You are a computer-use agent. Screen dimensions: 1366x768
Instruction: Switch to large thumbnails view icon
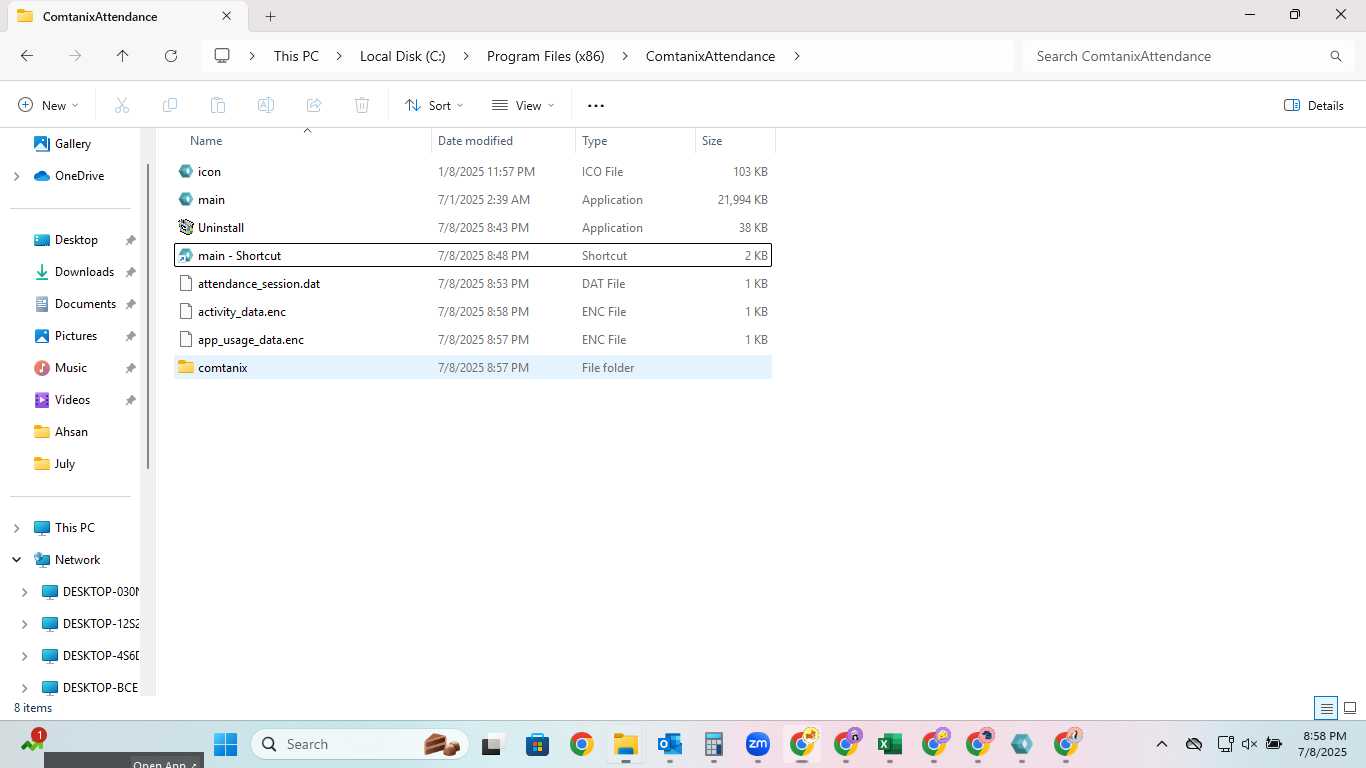[1350, 708]
